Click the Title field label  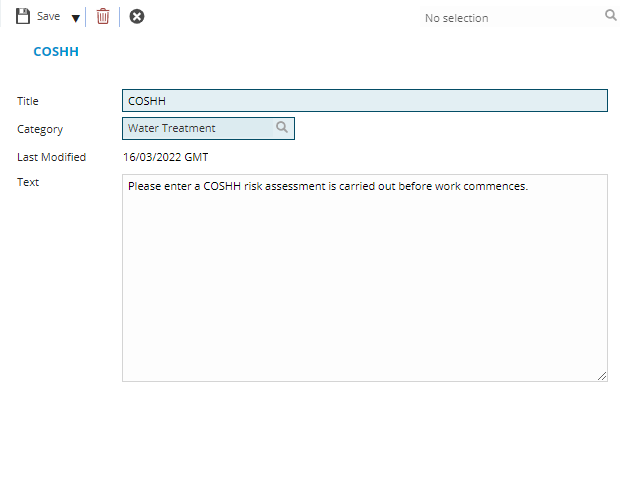(28, 101)
